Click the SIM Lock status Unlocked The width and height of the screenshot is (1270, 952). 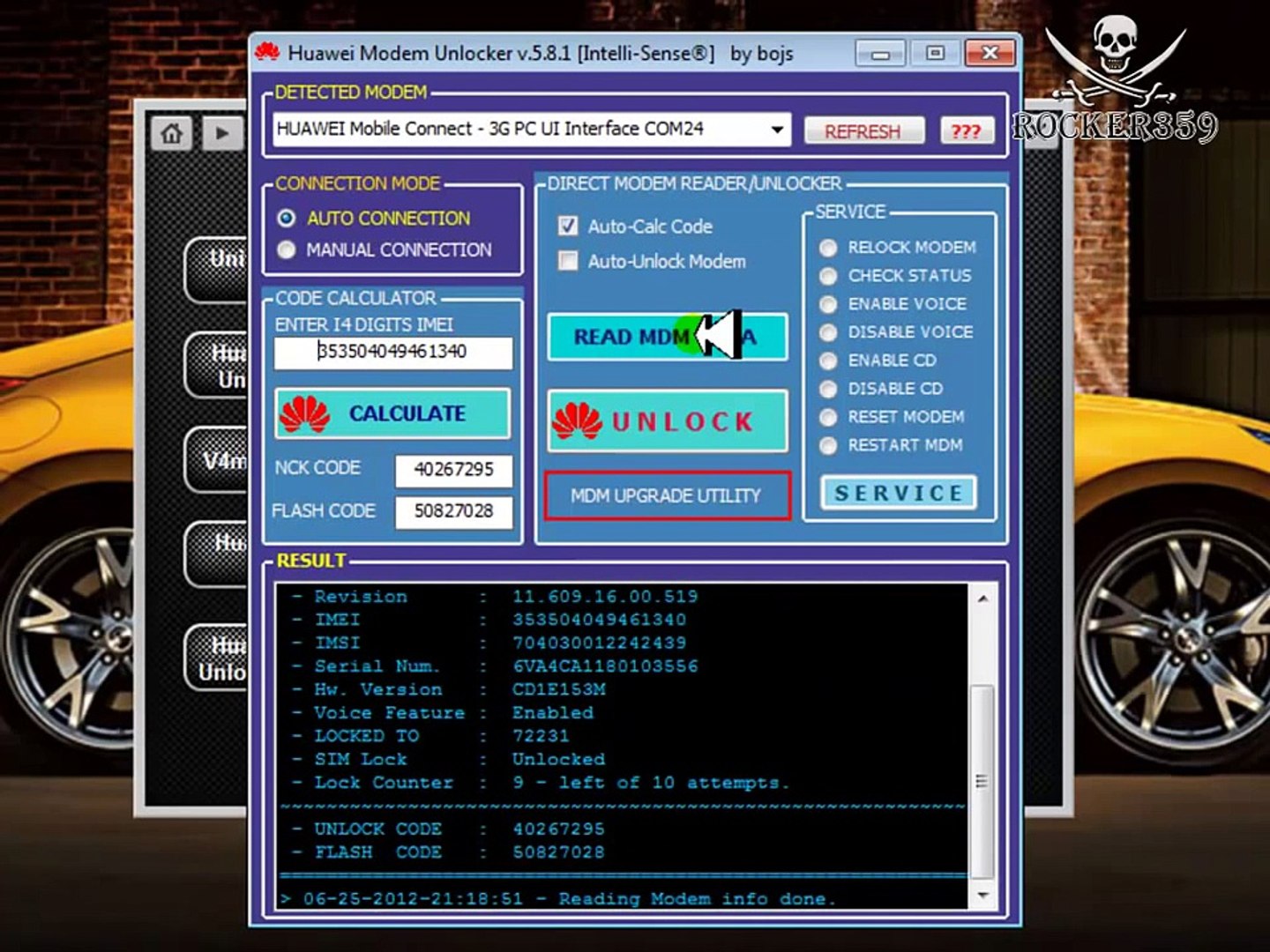(x=559, y=759)
